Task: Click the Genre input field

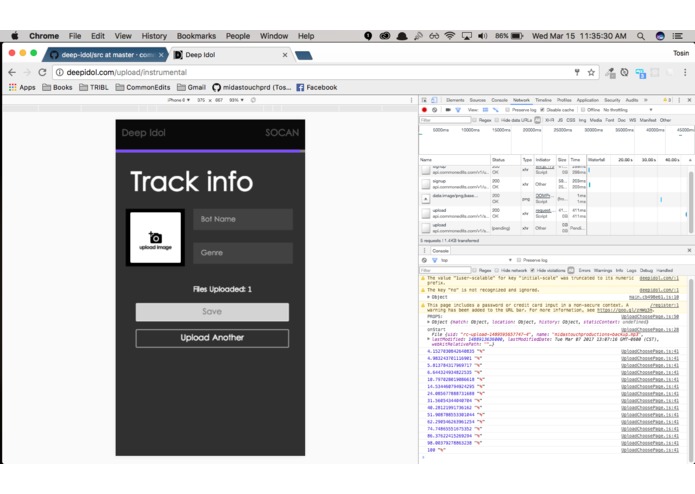Action: [x=243, y=253]
